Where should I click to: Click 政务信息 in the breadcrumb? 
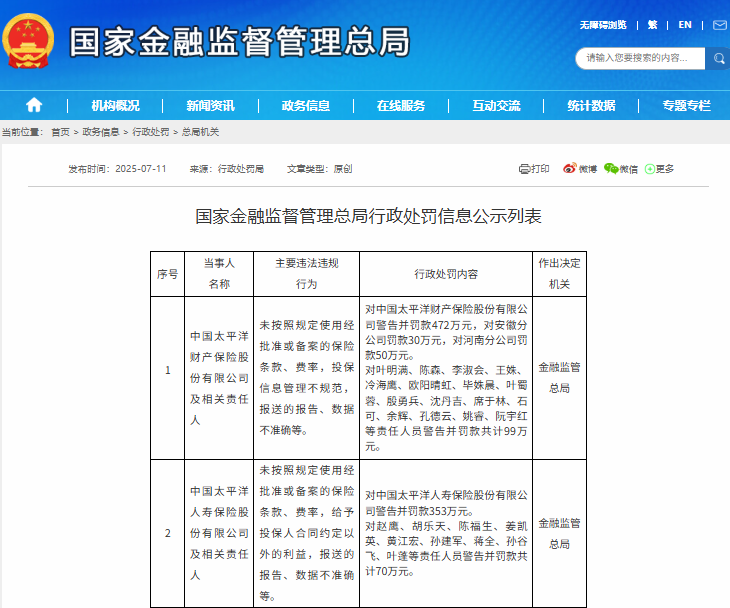tap(101, 132)
